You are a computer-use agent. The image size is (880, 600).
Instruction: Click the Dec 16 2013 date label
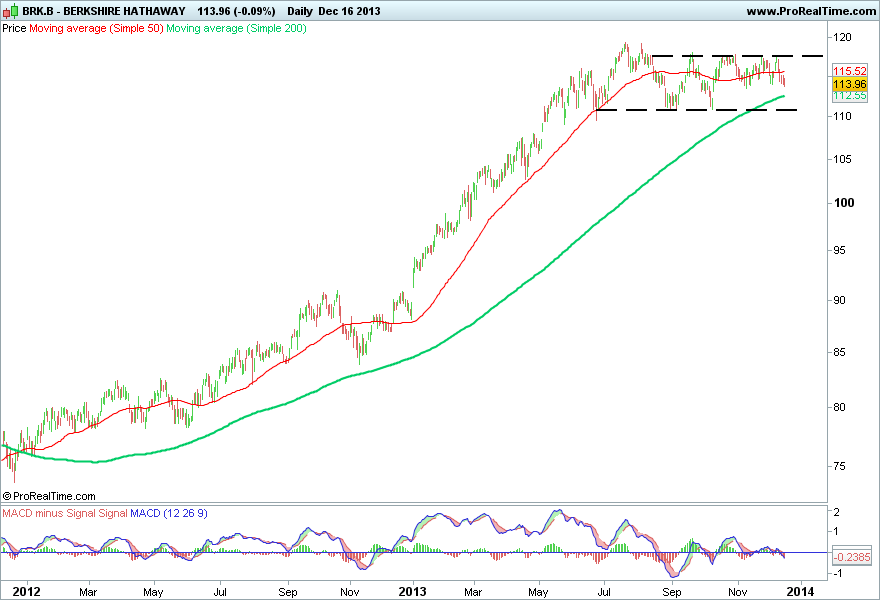(x=349, y=11)
